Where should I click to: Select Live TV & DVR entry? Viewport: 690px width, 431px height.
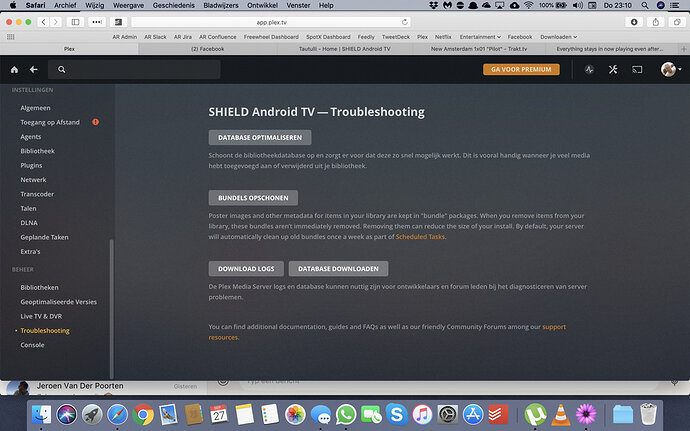pyautogui.click(x=41, y=316)
